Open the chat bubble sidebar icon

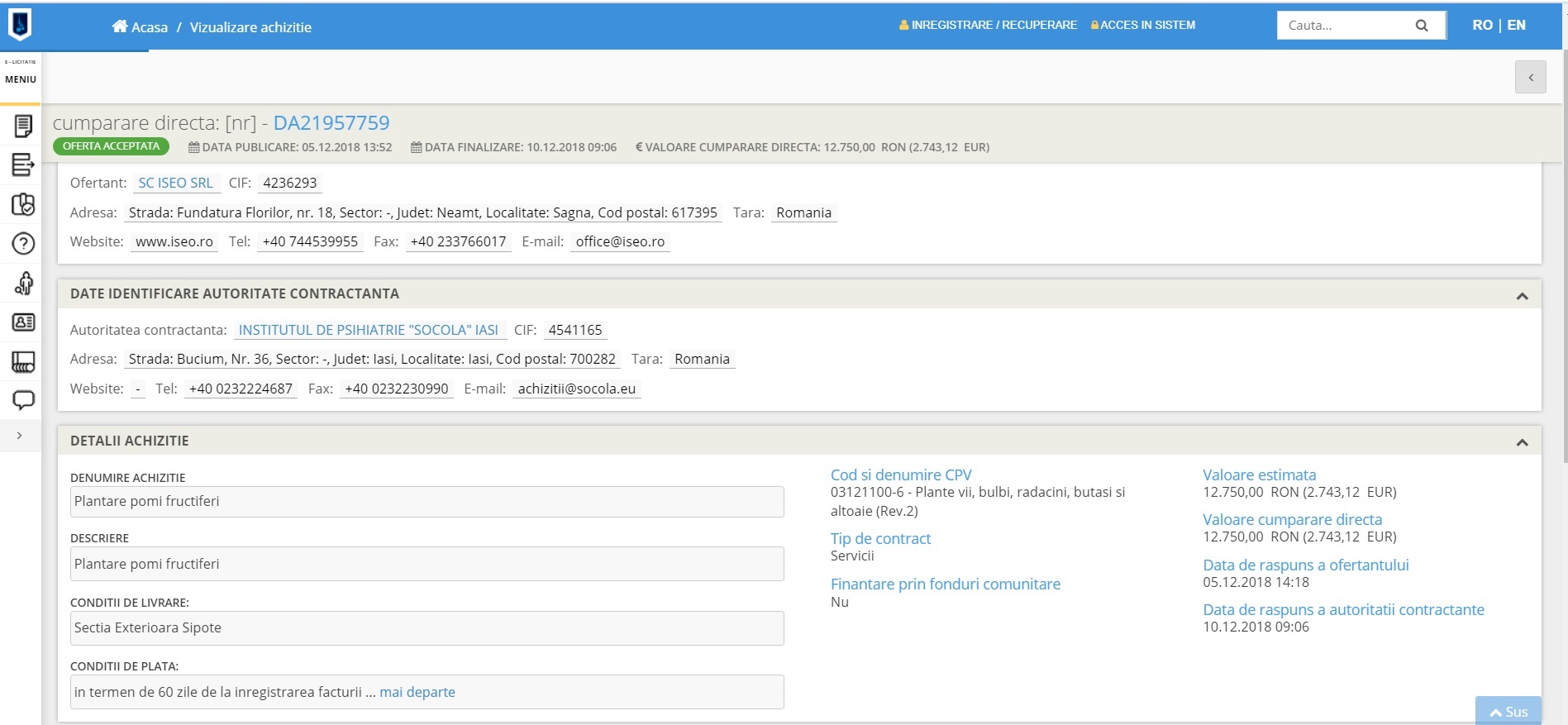23,401
